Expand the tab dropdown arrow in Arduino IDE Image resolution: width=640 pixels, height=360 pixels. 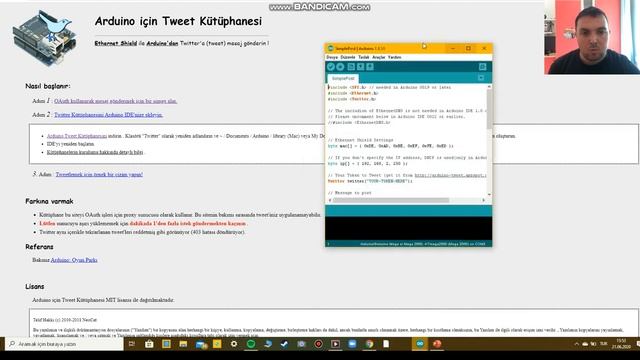[x=481, y=78]
